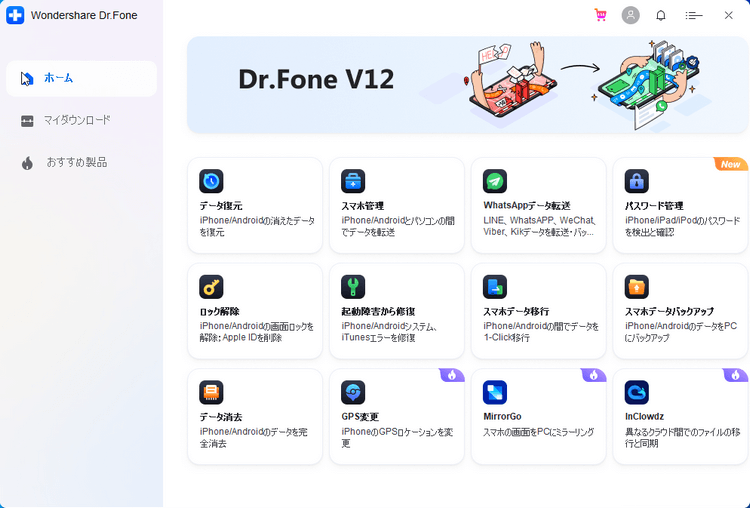Image resolution: width=750 pixels, height=508 pixels.
Task: Click the パスワード管理 padlock icon
Action: click(637, 181)
